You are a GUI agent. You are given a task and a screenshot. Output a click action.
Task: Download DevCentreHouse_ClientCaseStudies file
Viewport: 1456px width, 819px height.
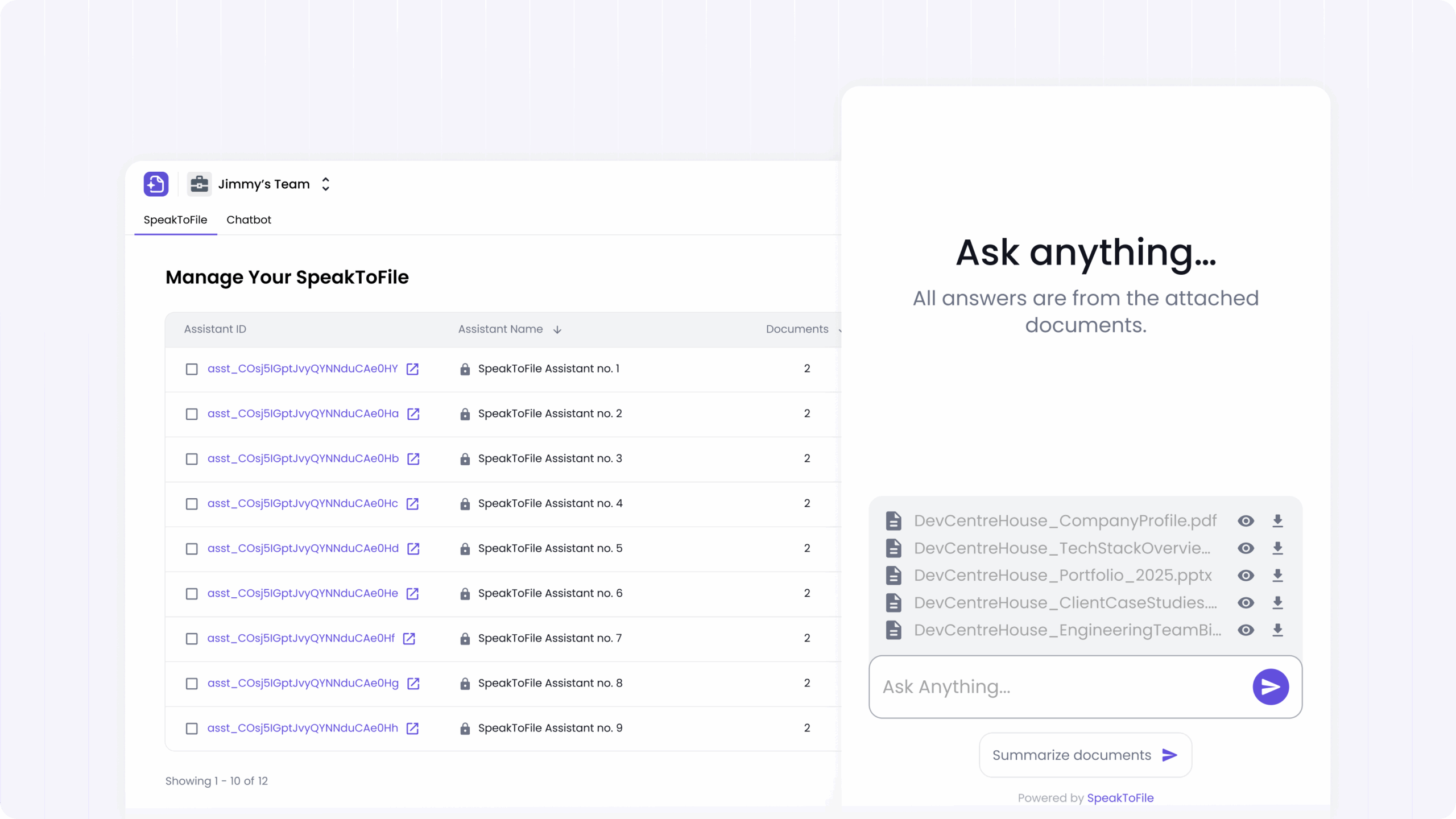pos(1277,603)
